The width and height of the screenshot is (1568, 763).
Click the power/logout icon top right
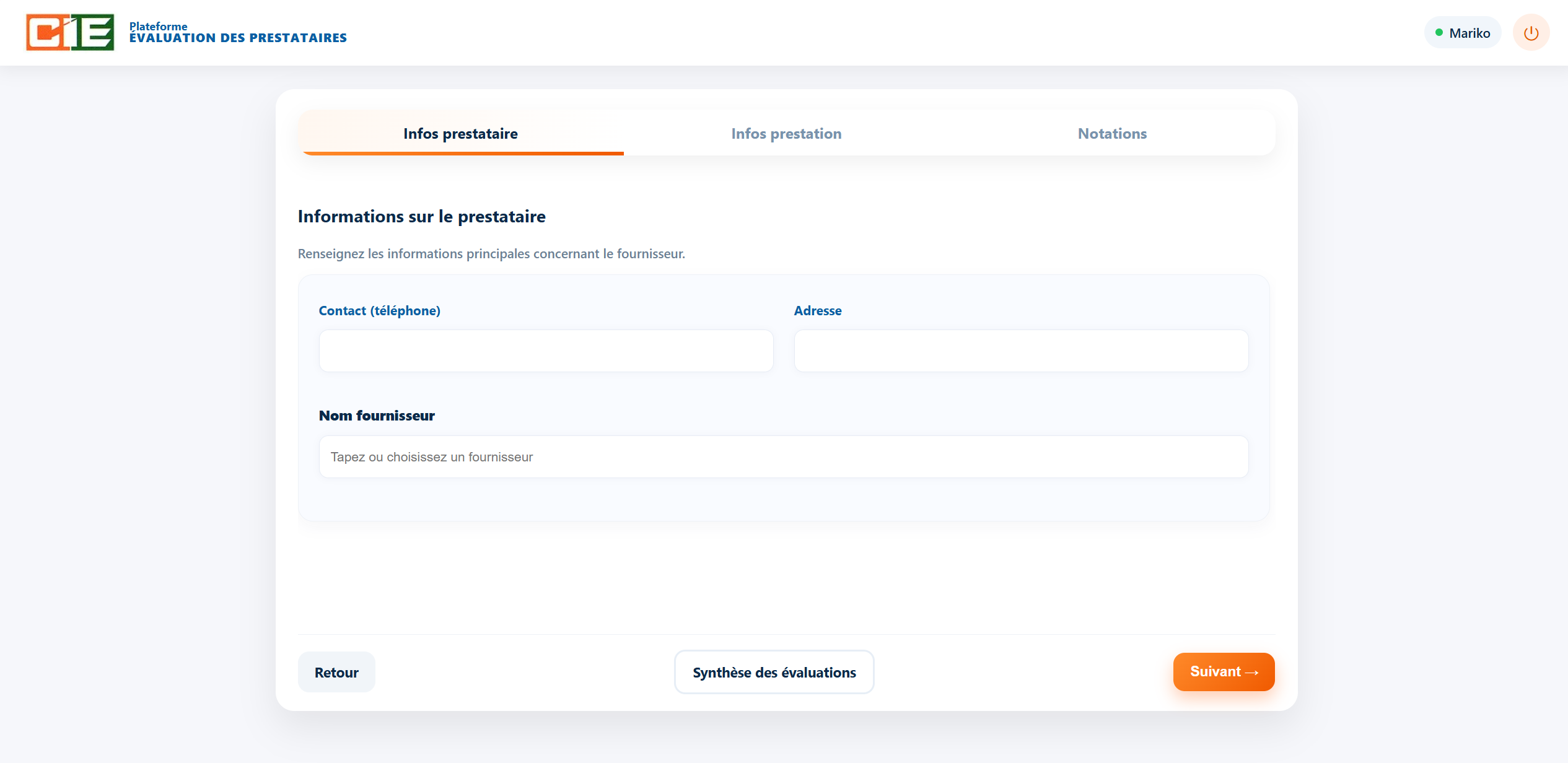(x=1531, y=32)
